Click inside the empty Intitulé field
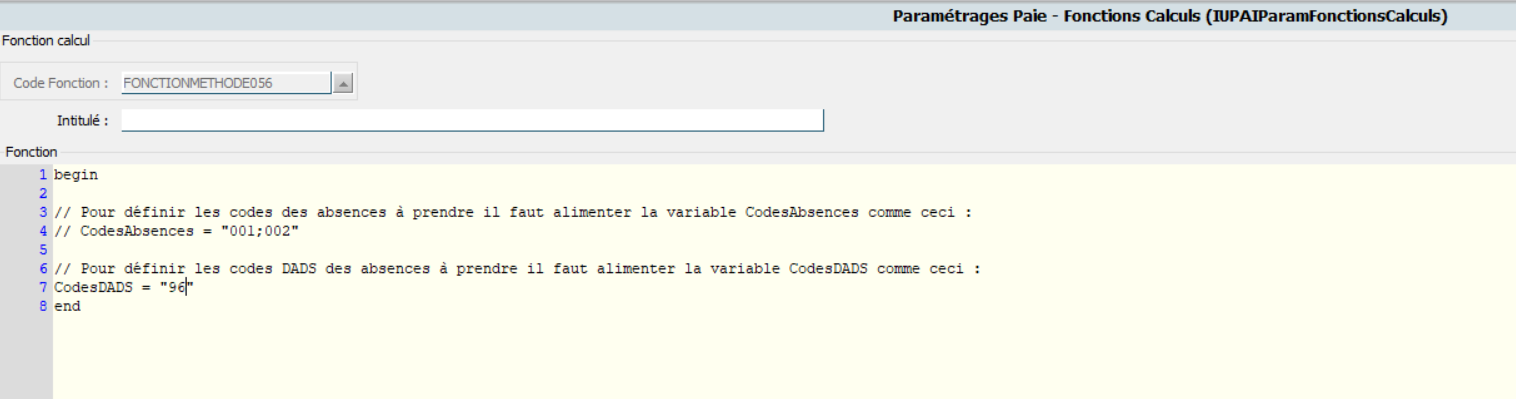 click(472, 121)
